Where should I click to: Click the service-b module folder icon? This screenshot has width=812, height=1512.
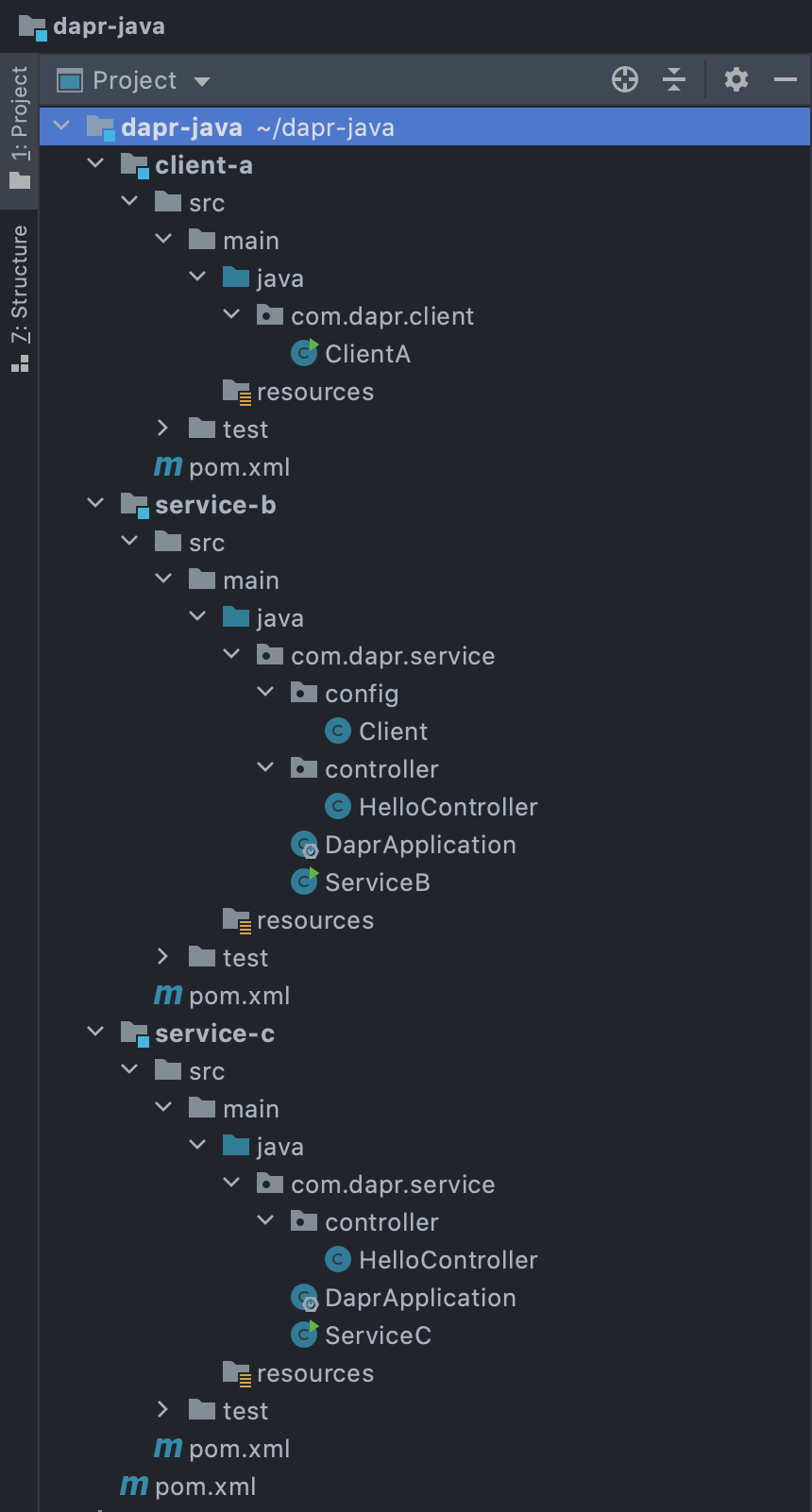(135, 505)
